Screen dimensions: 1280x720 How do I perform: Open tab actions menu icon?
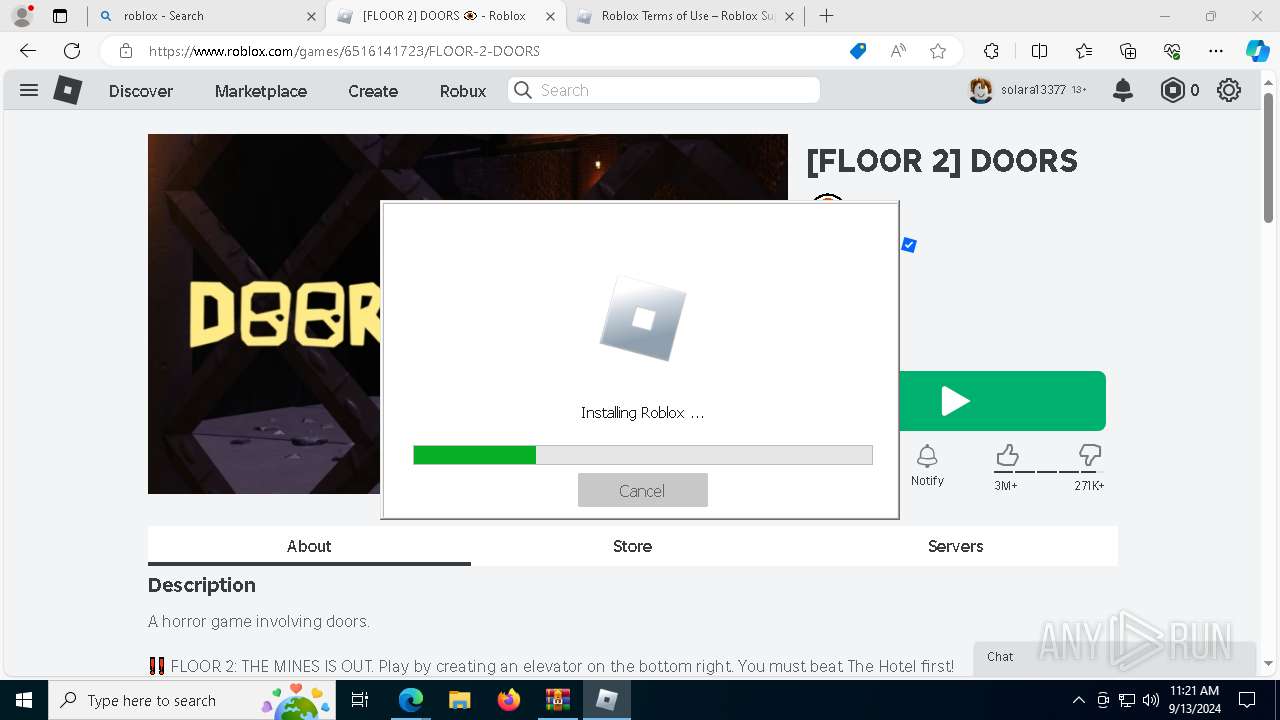pos(60,16)
